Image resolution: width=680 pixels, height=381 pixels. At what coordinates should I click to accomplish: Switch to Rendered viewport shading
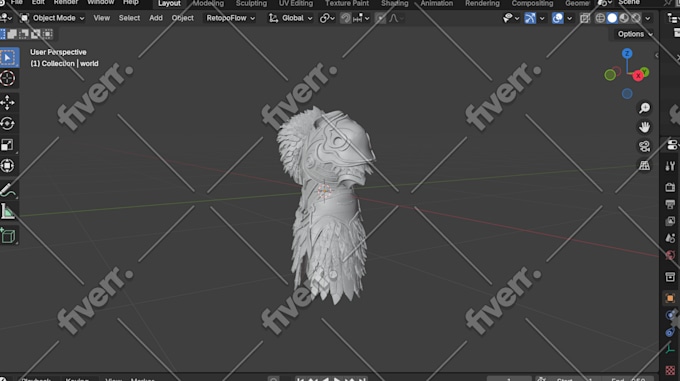(x=635, y=18)
